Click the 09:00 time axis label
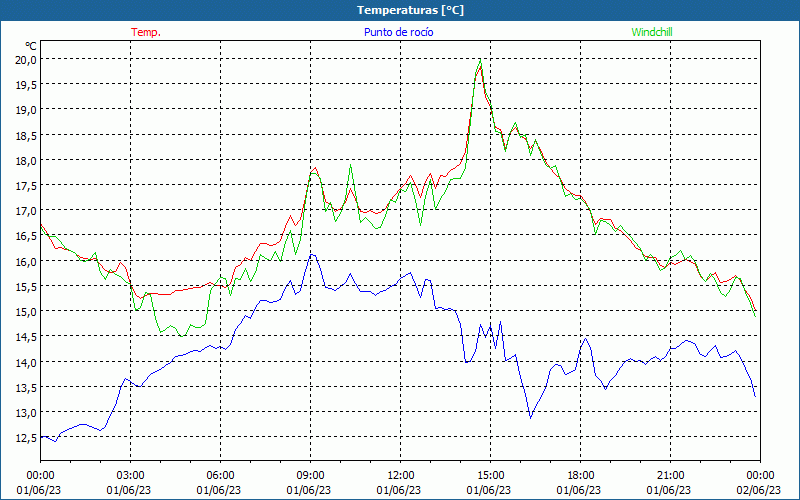 pos(311,476)
